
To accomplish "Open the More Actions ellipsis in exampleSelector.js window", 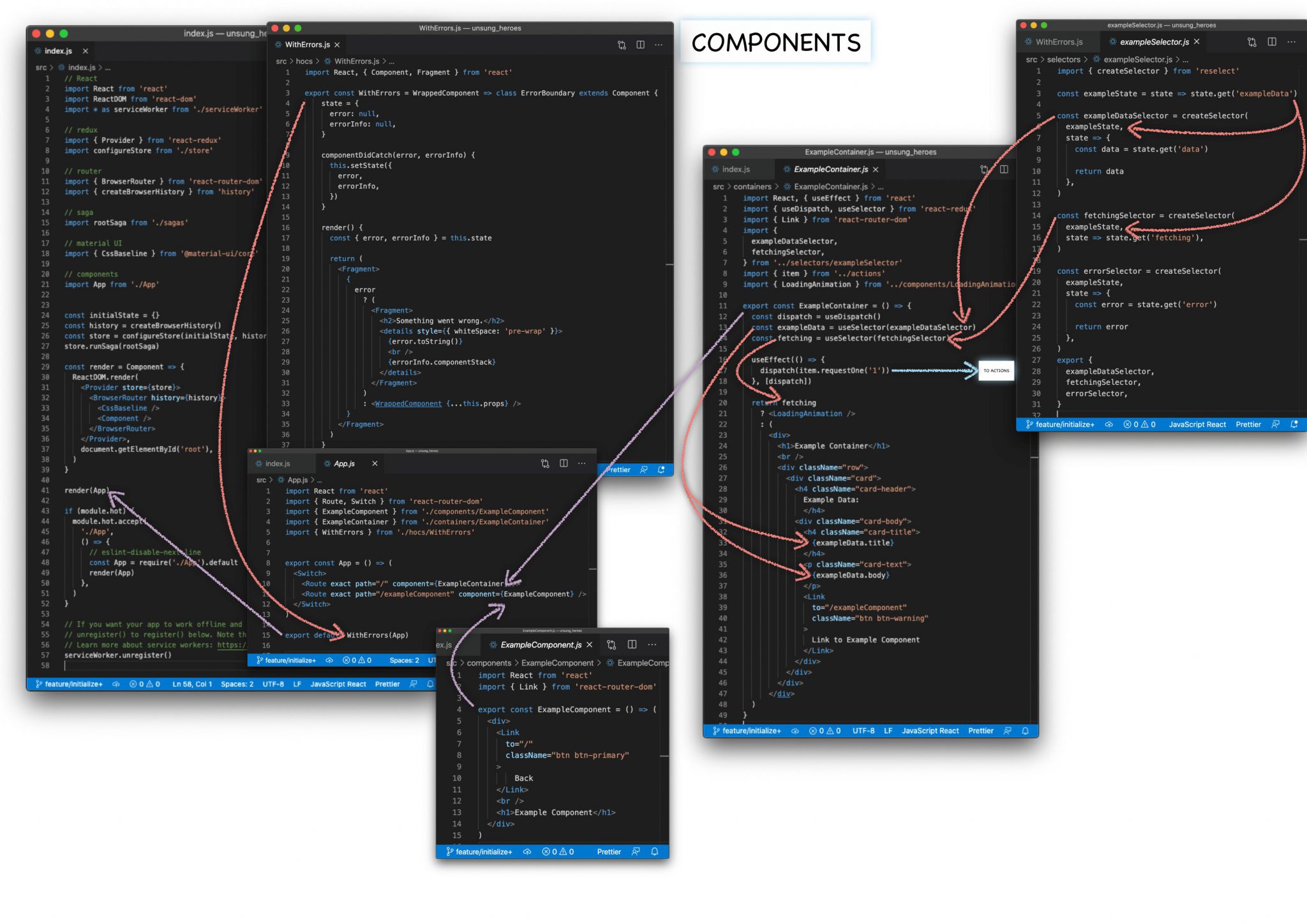I will click(1292, 41).
